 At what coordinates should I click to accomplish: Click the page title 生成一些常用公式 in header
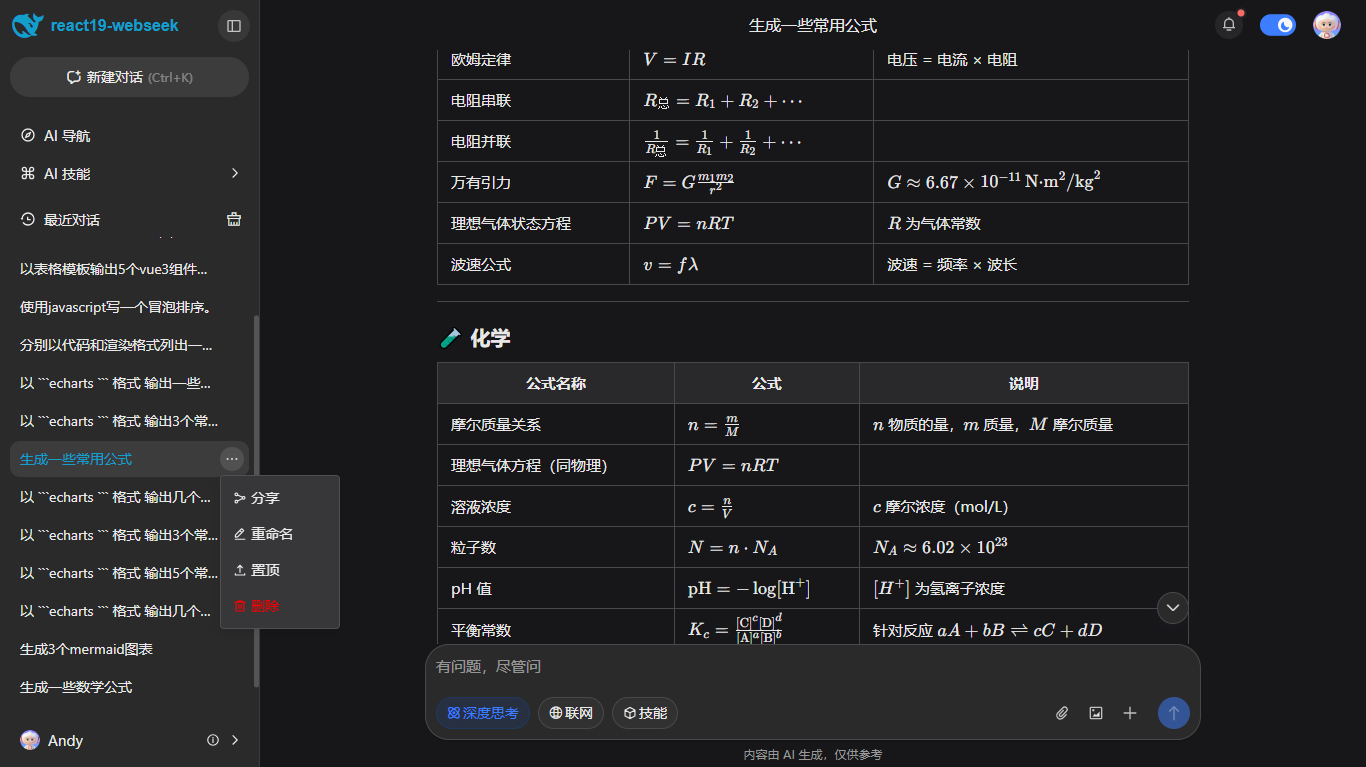click(x=812, y=26)
